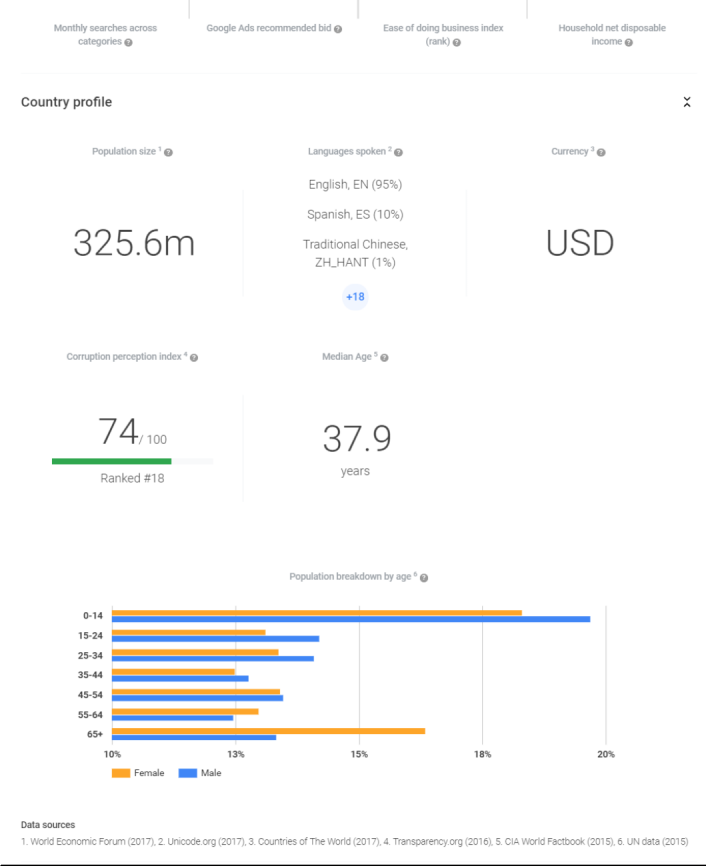Screen dimensions: 706x866
Task: Open Household net disposable income help icon
Action: click(x=628, y=43)
